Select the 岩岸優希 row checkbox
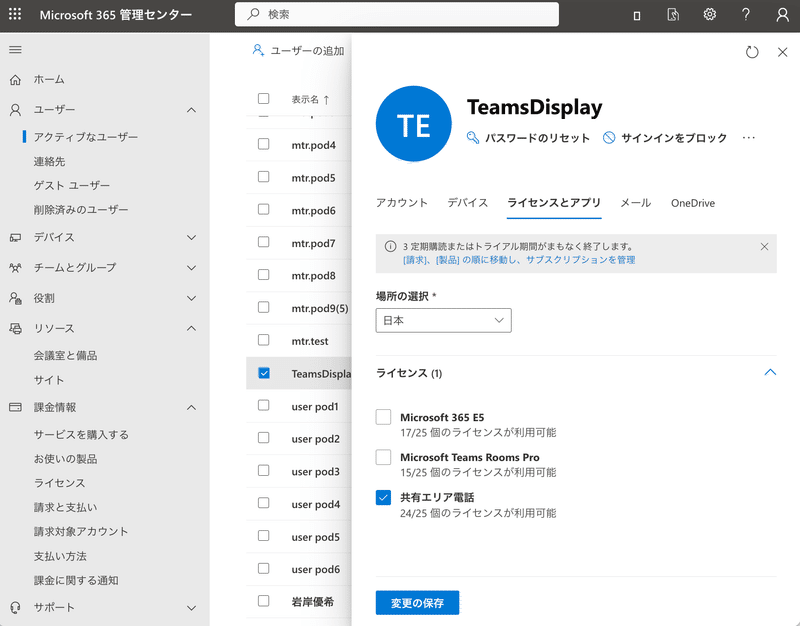The image size is (800, 626). (263, 601)
